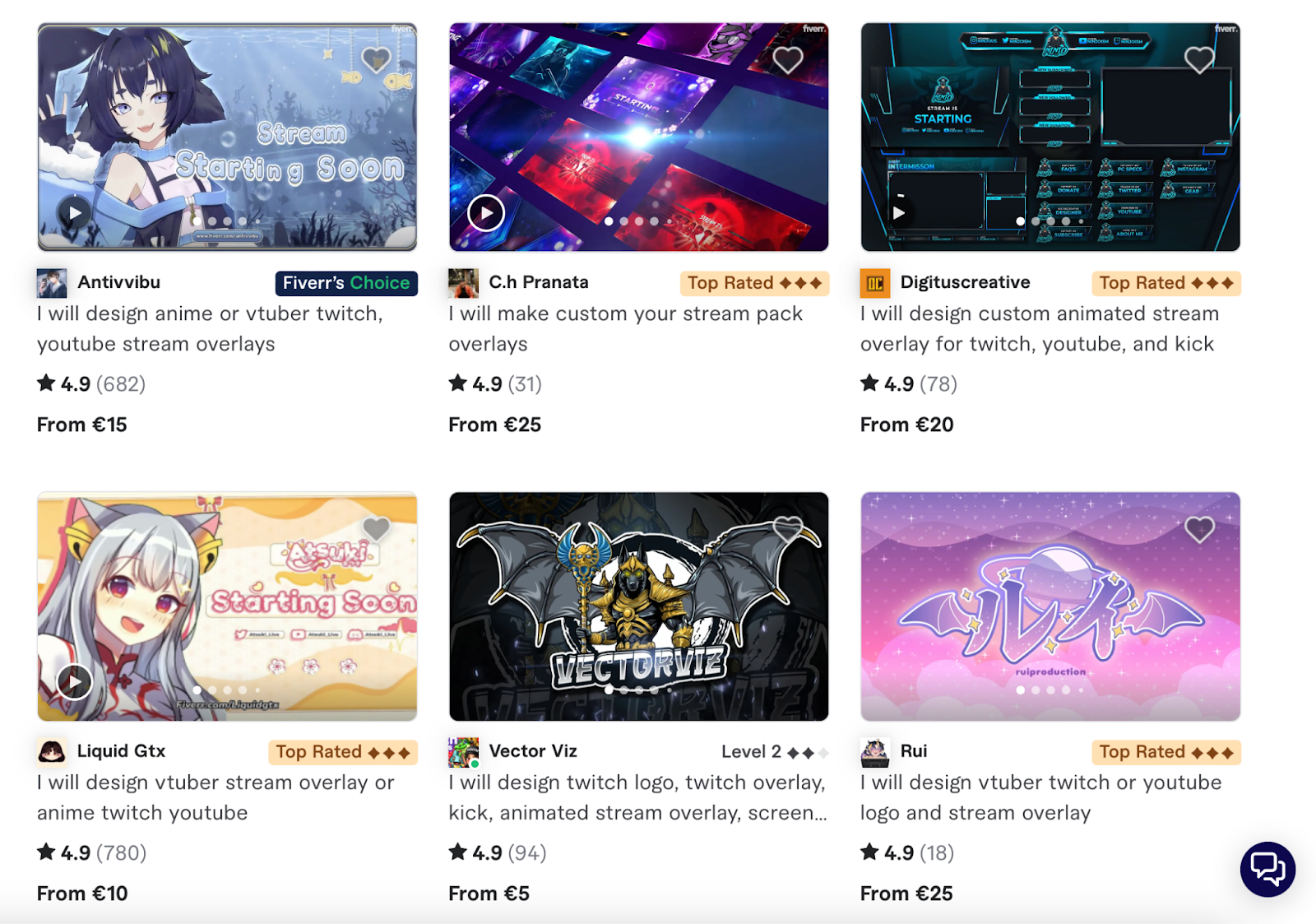This screenshot has height=924, width=1316.
Task: Open the Vectorviz mascot logo thumbnail
Action: point(639,606)
